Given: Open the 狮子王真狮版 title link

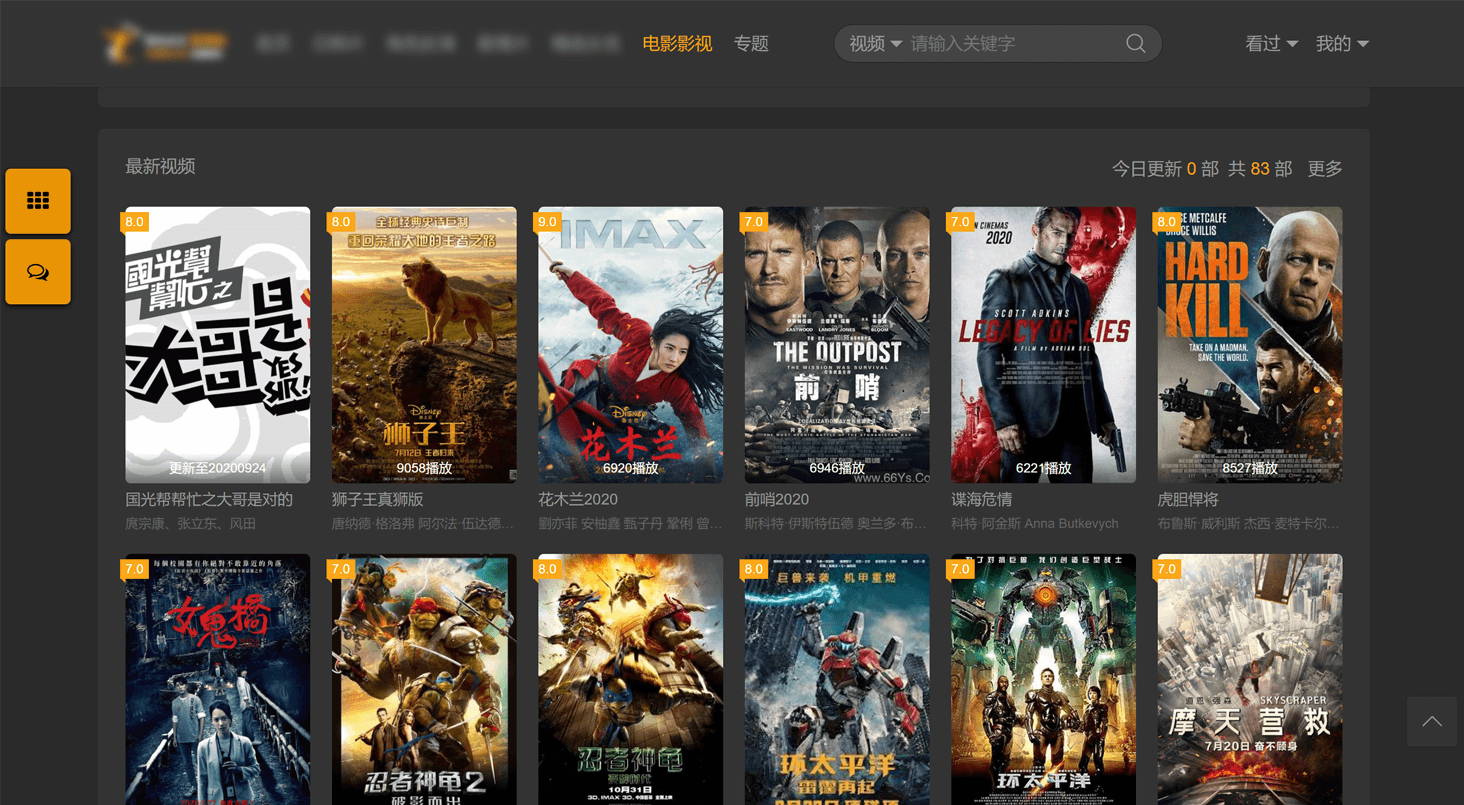Looking at the screenshot, I should tap(378, 499).
